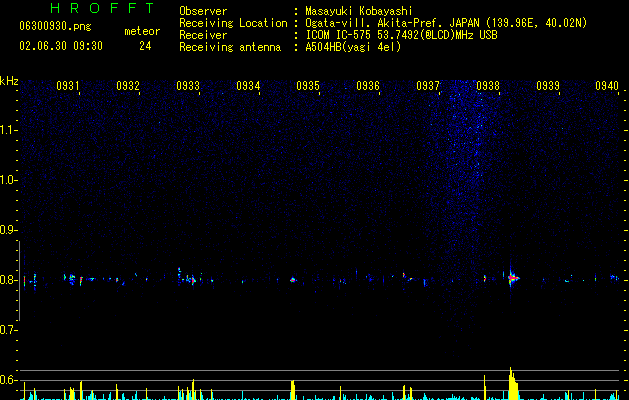This screenshot has width=629, height=400.
Task: Click the 1.1 kHz axis label
Action: 8,130
